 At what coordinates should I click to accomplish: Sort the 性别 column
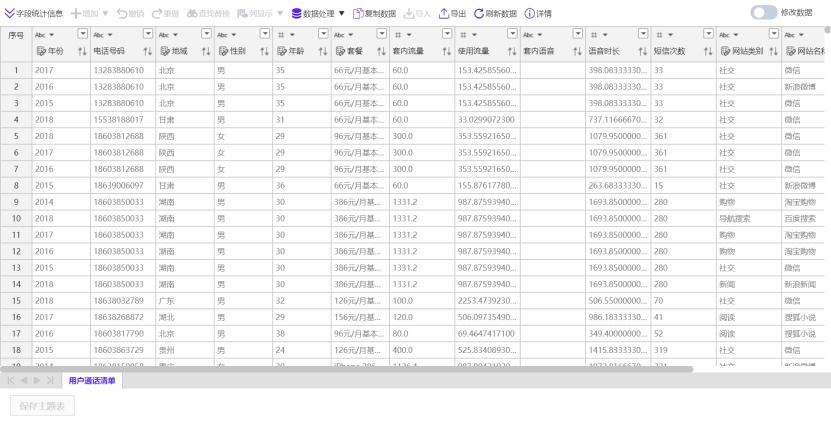(x=264, y=51)
